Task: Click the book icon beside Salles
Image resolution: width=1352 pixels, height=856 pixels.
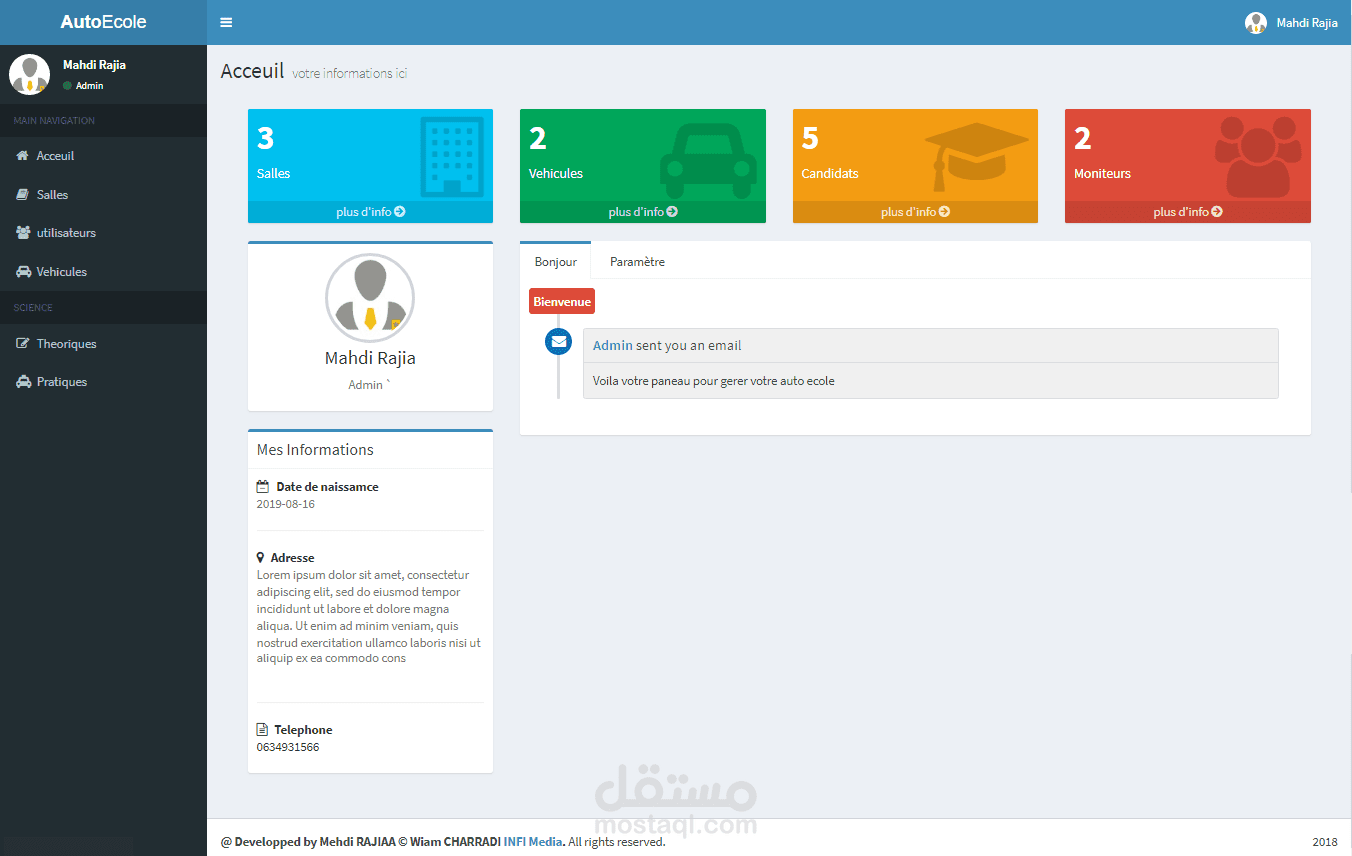Action: (23, 195)
